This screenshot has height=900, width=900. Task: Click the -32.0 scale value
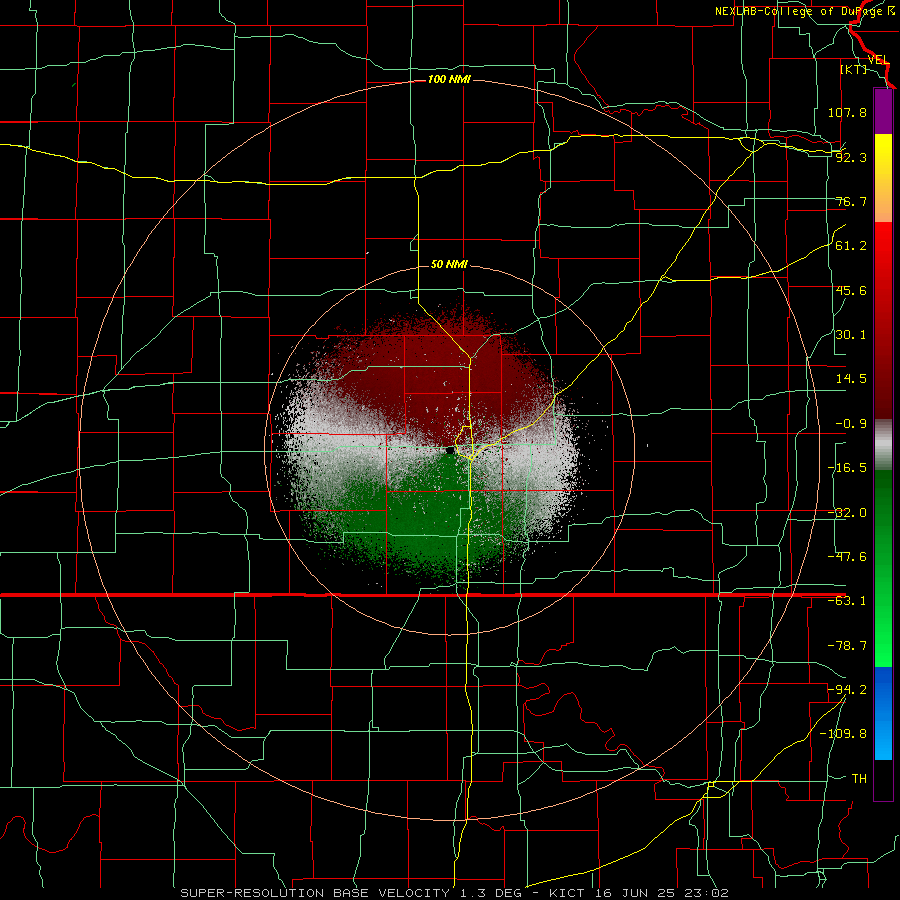pos(847,513)
